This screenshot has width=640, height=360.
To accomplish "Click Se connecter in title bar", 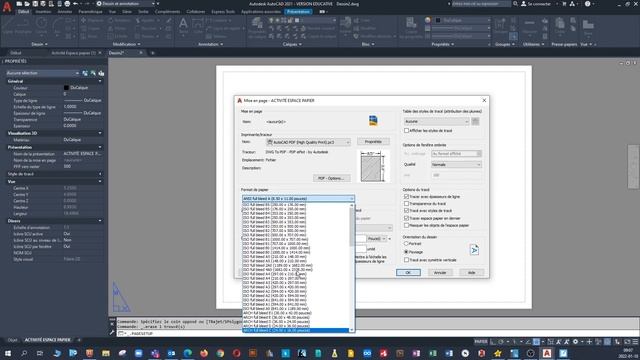I will point(539,4).
